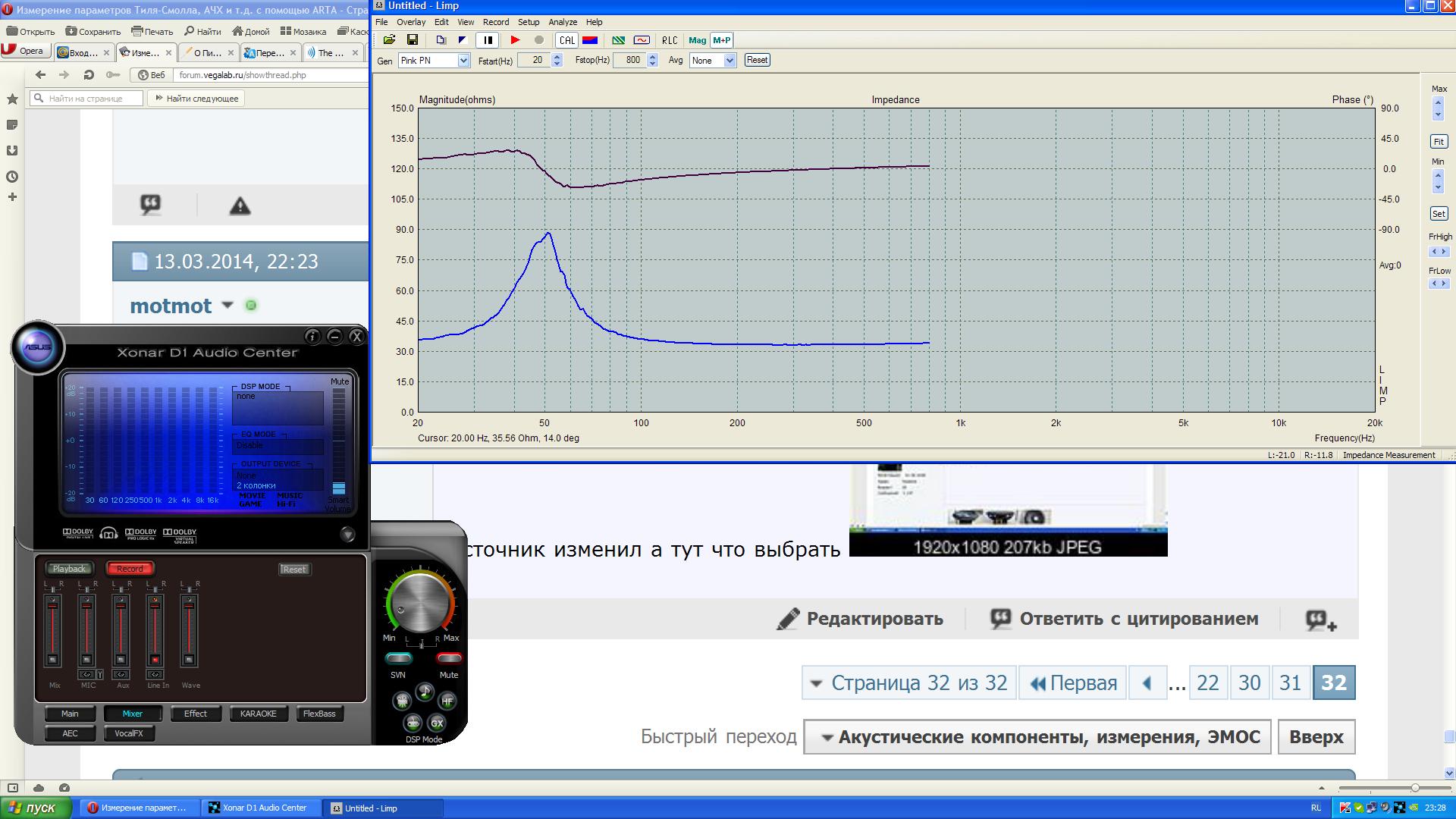
Task: Click the Fstart(Hz) stepper arrows
Action: (x=557, y=61)
